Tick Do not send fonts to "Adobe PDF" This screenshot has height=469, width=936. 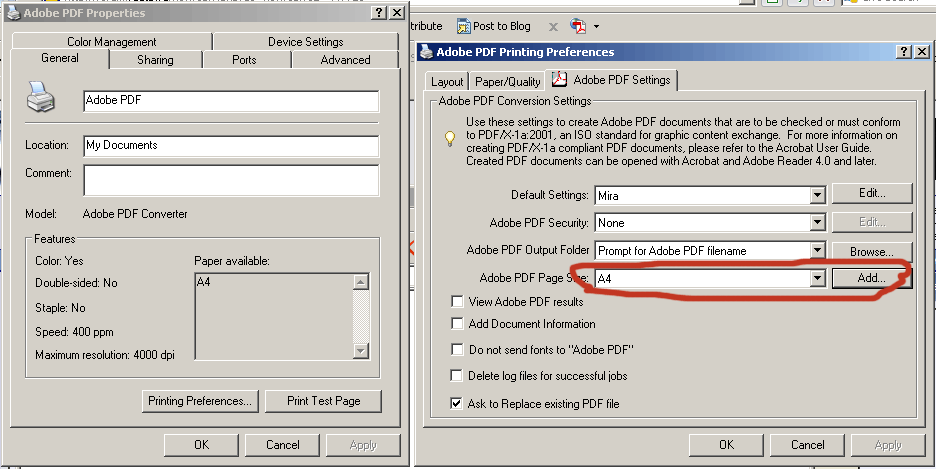pyautogui.click(x=457, y=350)
